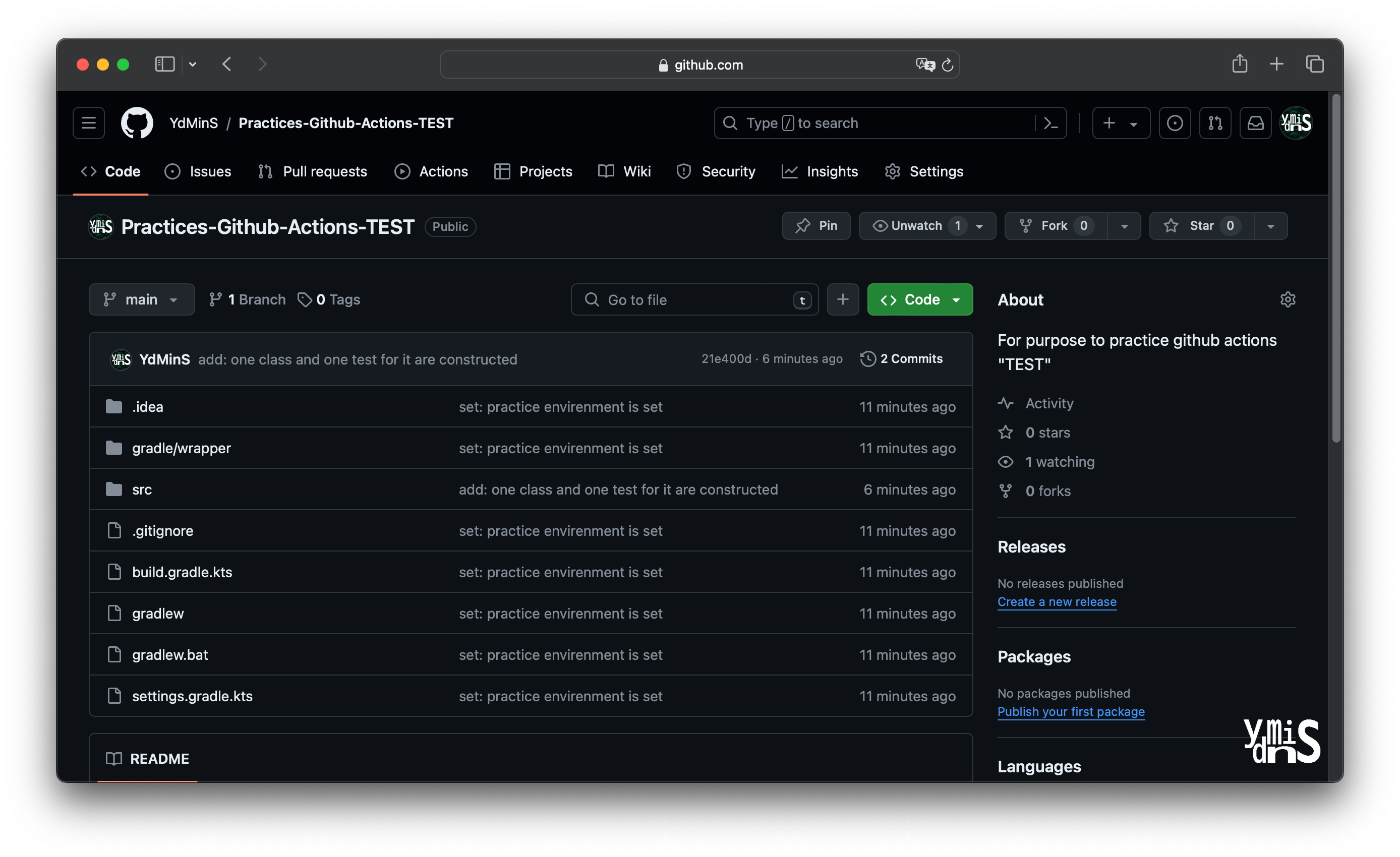This screenshot has height=857, width=1400.
Task: Pin the repository
Action: point(816,225)
